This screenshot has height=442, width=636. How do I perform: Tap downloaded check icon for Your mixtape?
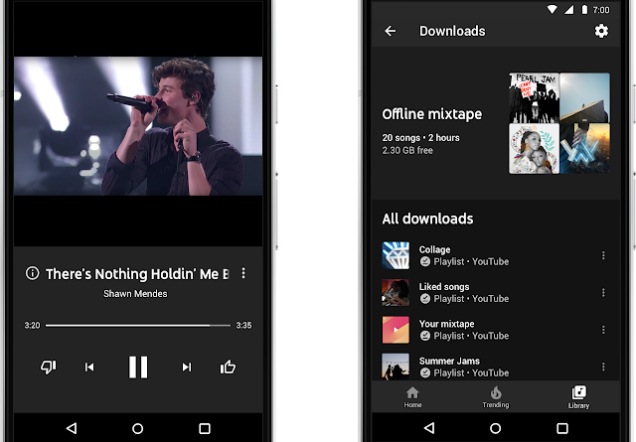pos(425,336)
